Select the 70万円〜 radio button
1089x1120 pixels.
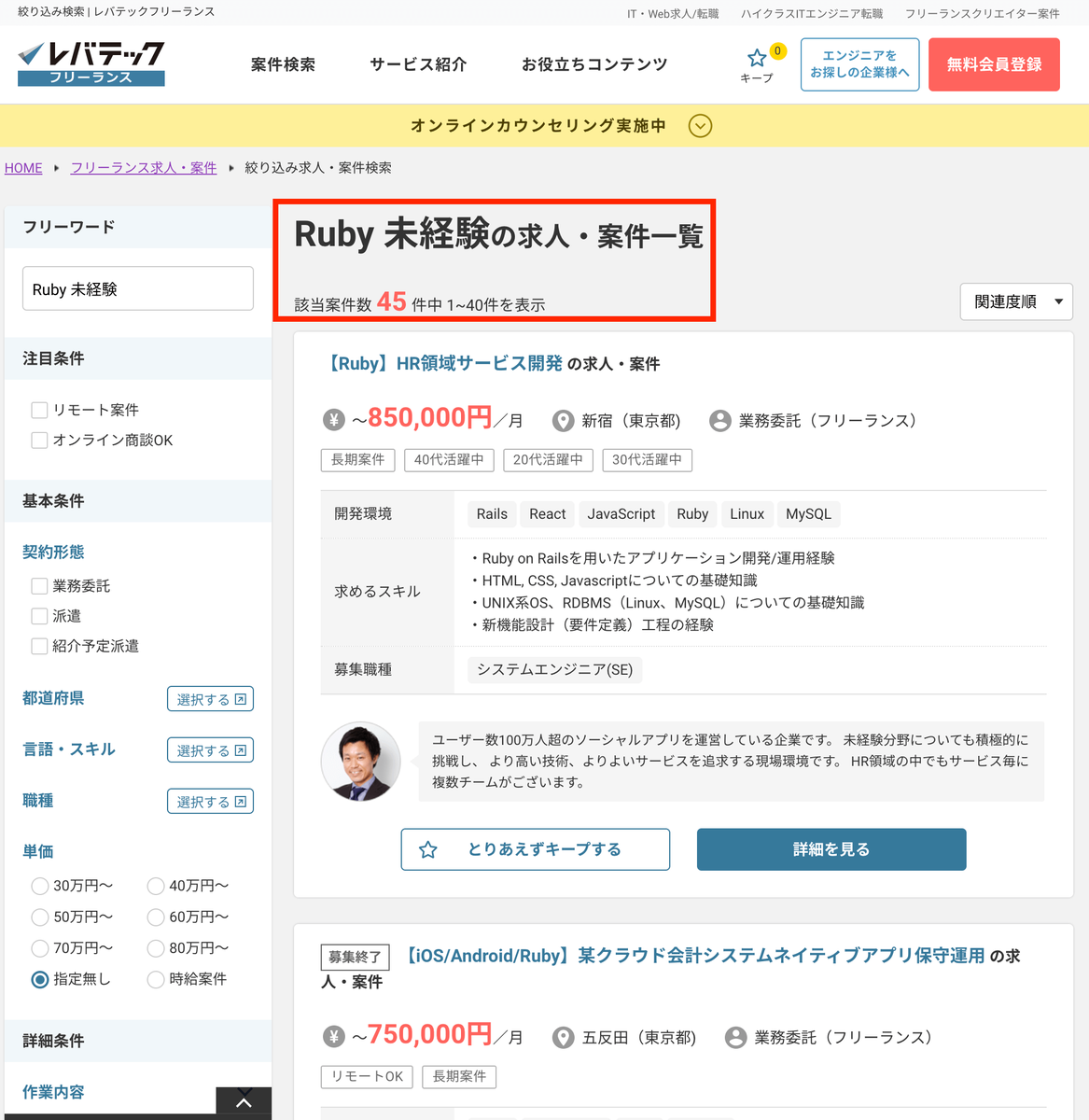coord(39,948)
